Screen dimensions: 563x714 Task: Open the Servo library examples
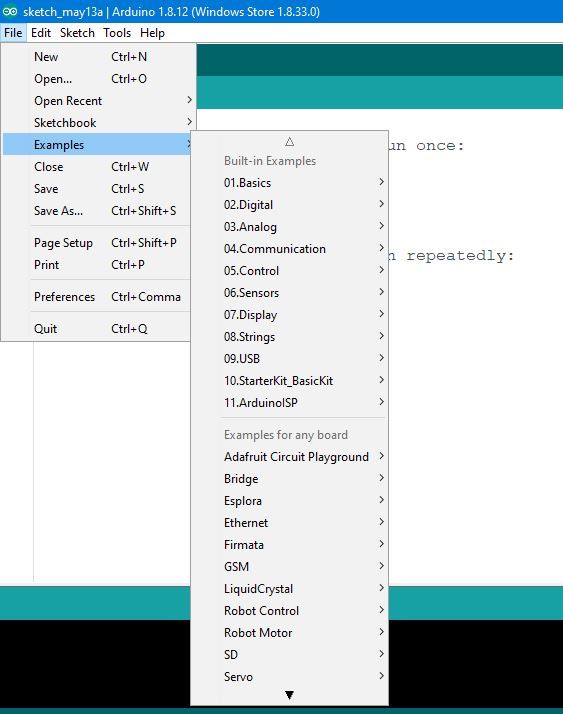(289, 676)
